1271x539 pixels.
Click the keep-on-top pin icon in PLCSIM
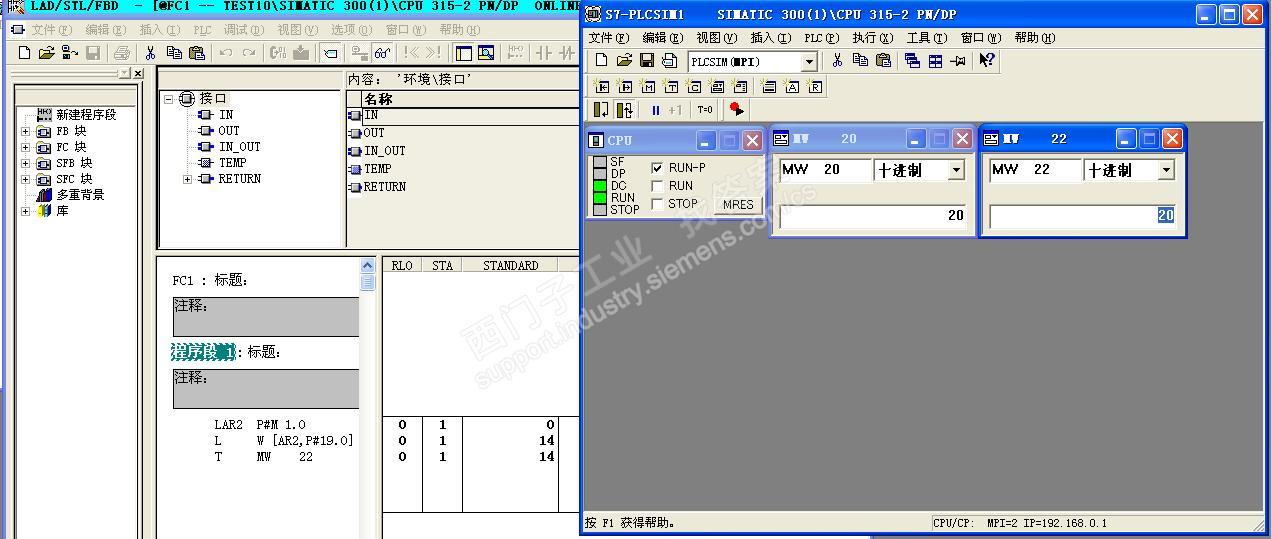pyautogui.click(x=958, y=61)
